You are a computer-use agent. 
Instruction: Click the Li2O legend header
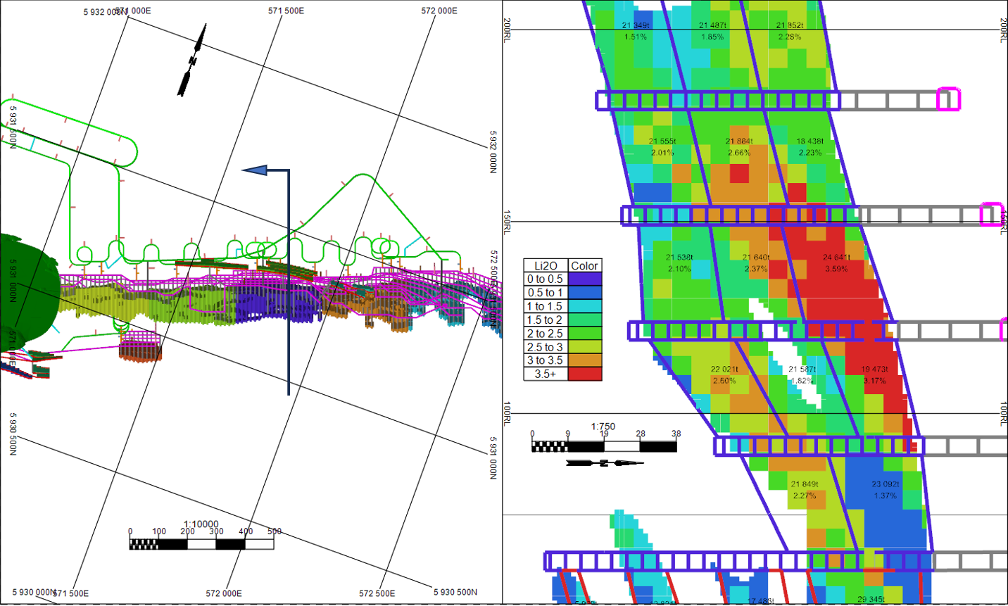(x=546, y=265)
